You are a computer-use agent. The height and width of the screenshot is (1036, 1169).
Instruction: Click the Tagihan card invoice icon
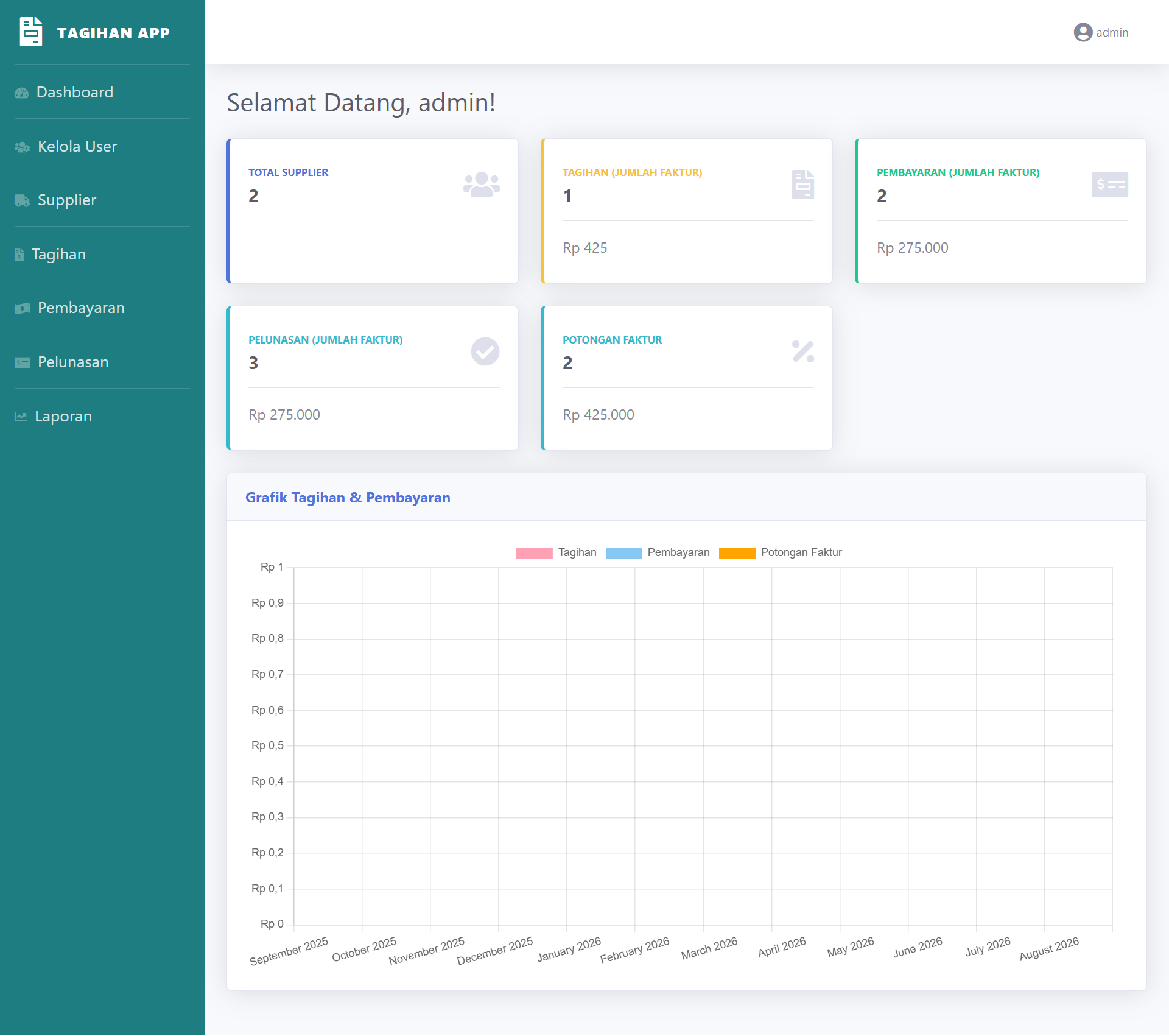point(802,185)
